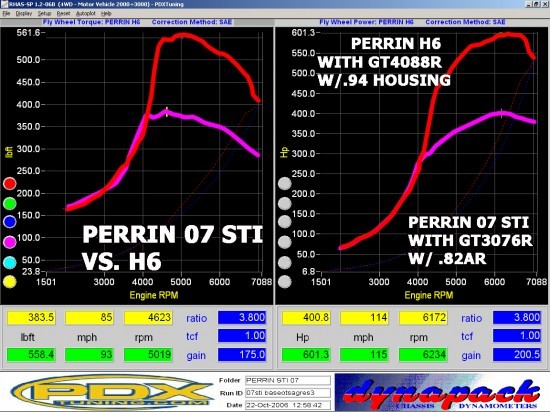550x412 pixels.
Task: Click the green 115 mph value field
Action: (x=364, y=354)
